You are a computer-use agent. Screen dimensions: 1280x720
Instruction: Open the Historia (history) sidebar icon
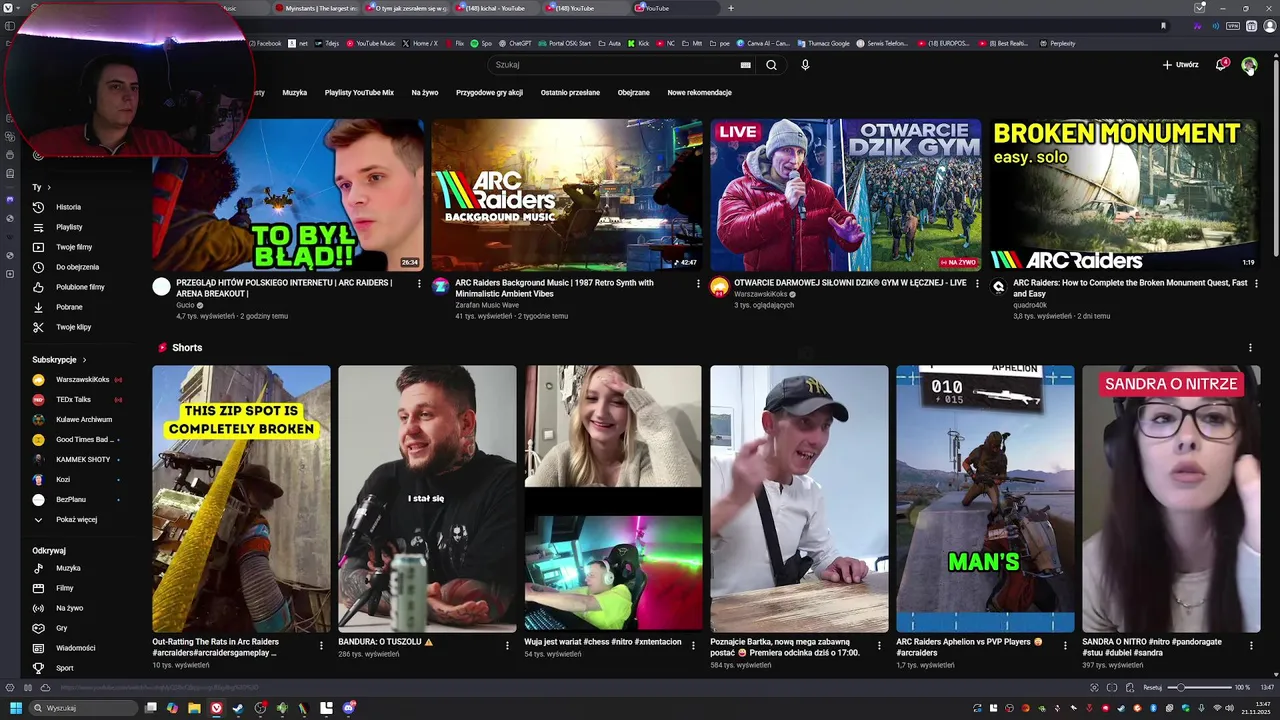click(x=38, y=207)
